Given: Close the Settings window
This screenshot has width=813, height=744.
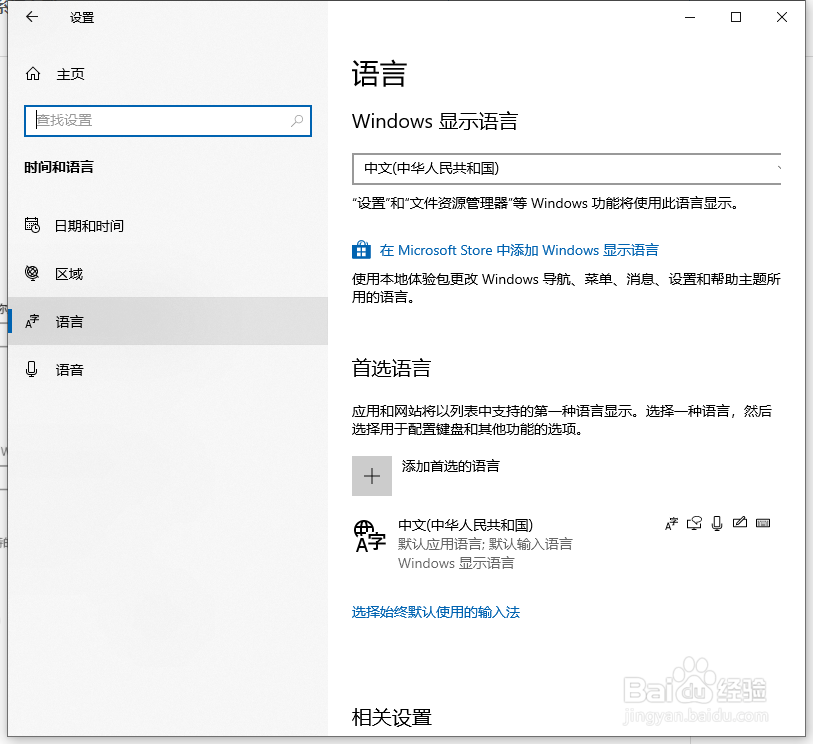Looking at the screenshot, I should 782,17.
